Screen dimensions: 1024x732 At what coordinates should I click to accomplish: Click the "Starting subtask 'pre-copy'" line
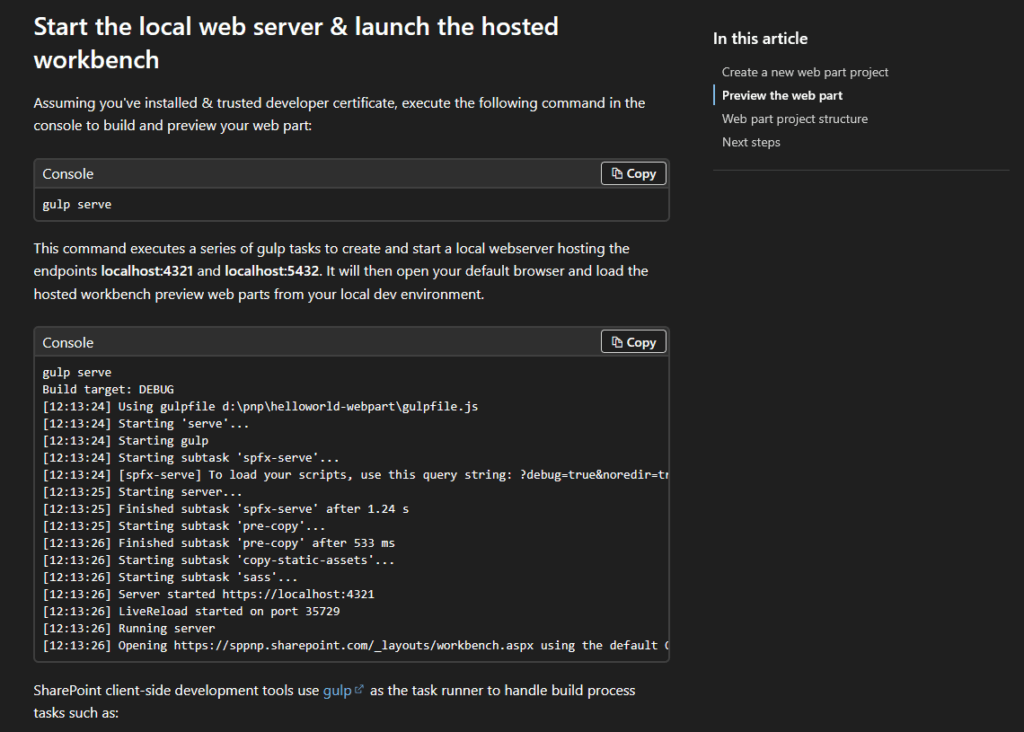pyautogui.click(x=184, y=526)
